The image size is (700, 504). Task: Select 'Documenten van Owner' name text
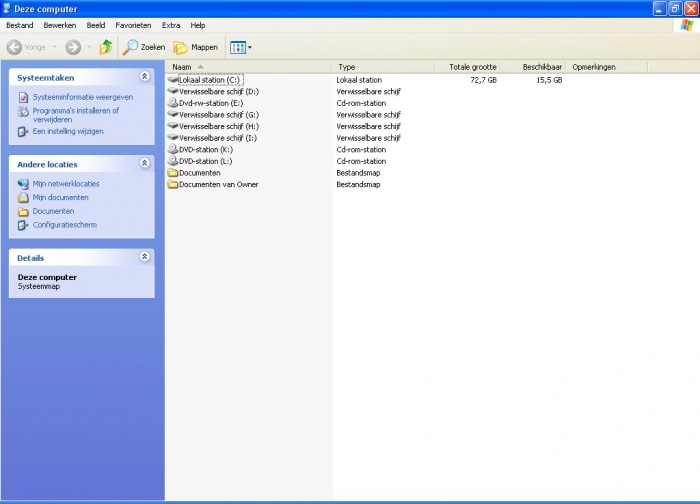click(x=219, y=184)
